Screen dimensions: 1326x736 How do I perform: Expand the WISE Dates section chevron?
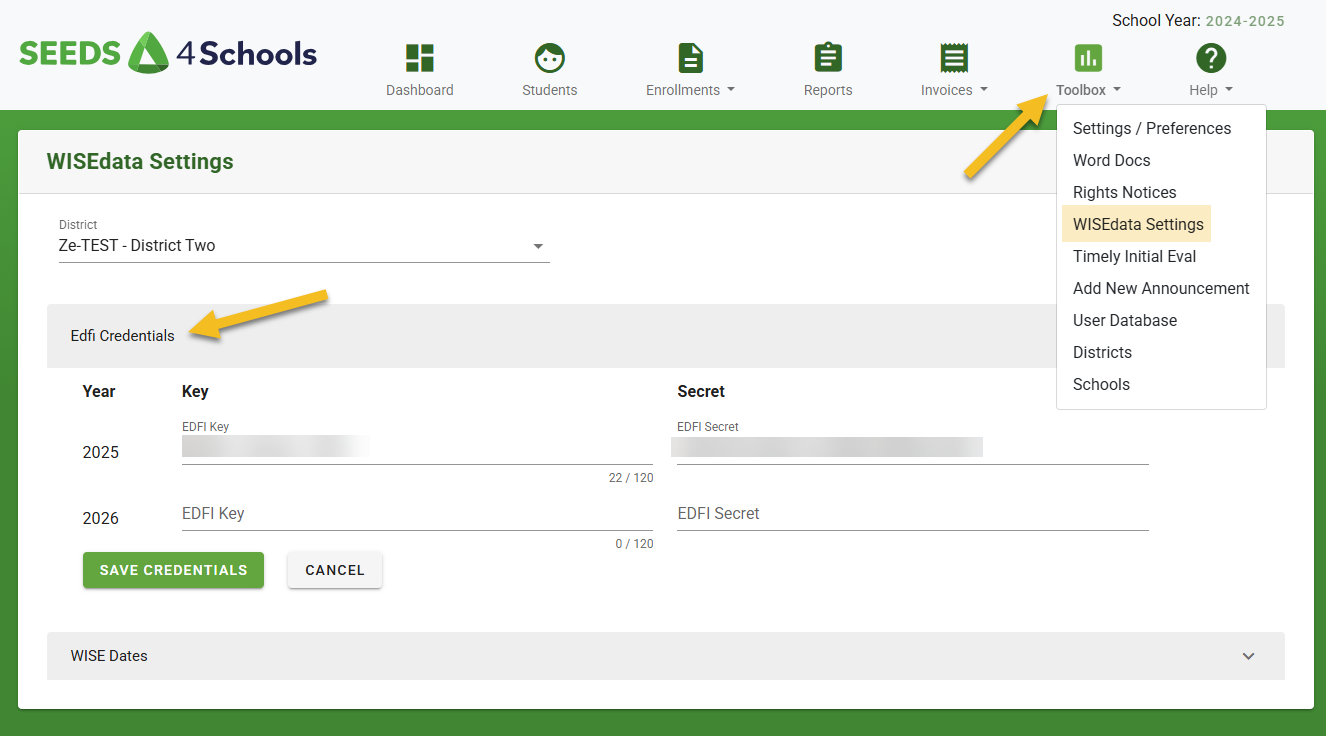[1248, 656]
